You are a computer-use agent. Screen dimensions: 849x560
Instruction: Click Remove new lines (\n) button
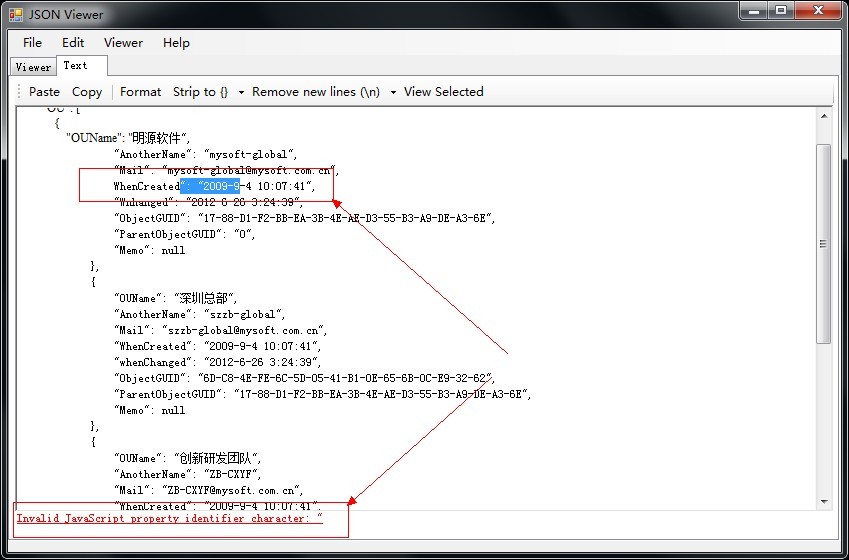(x=316, y=92)
